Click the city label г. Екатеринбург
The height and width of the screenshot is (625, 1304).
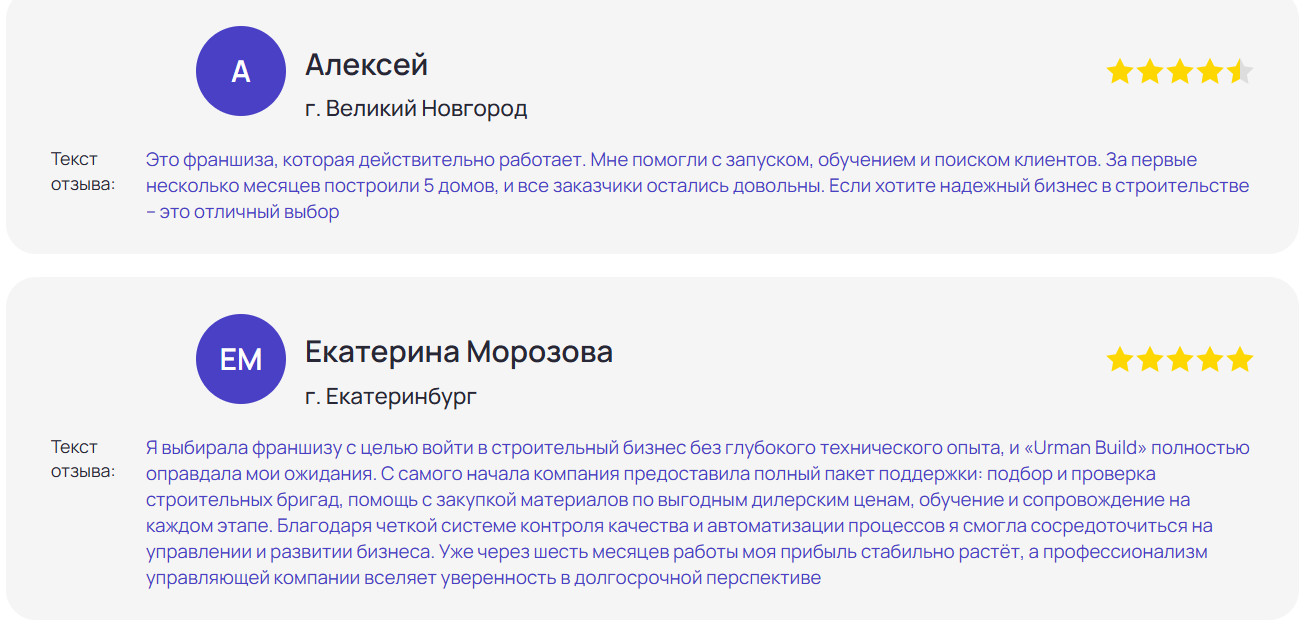click(391, 396)
